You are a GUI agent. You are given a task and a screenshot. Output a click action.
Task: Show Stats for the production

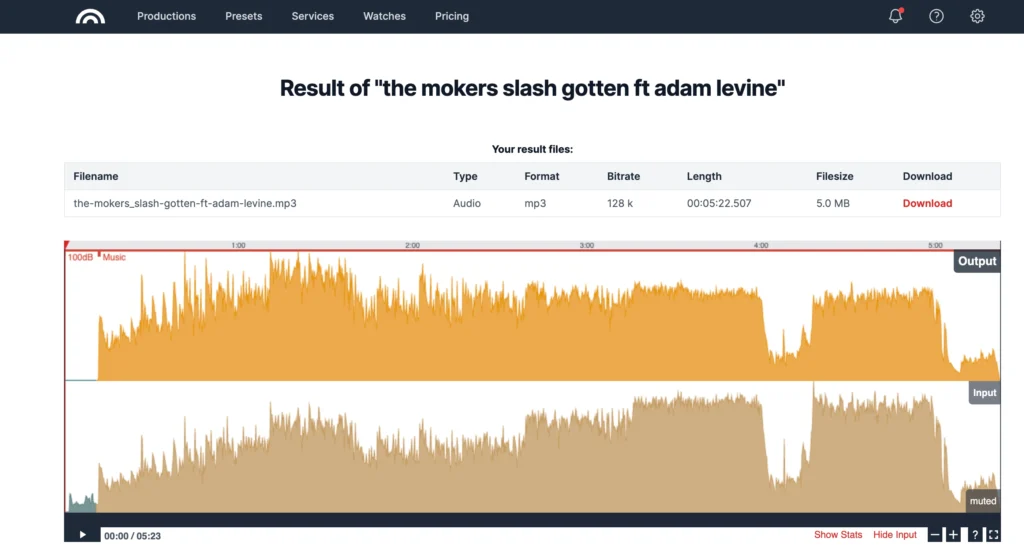pos(838,535)
